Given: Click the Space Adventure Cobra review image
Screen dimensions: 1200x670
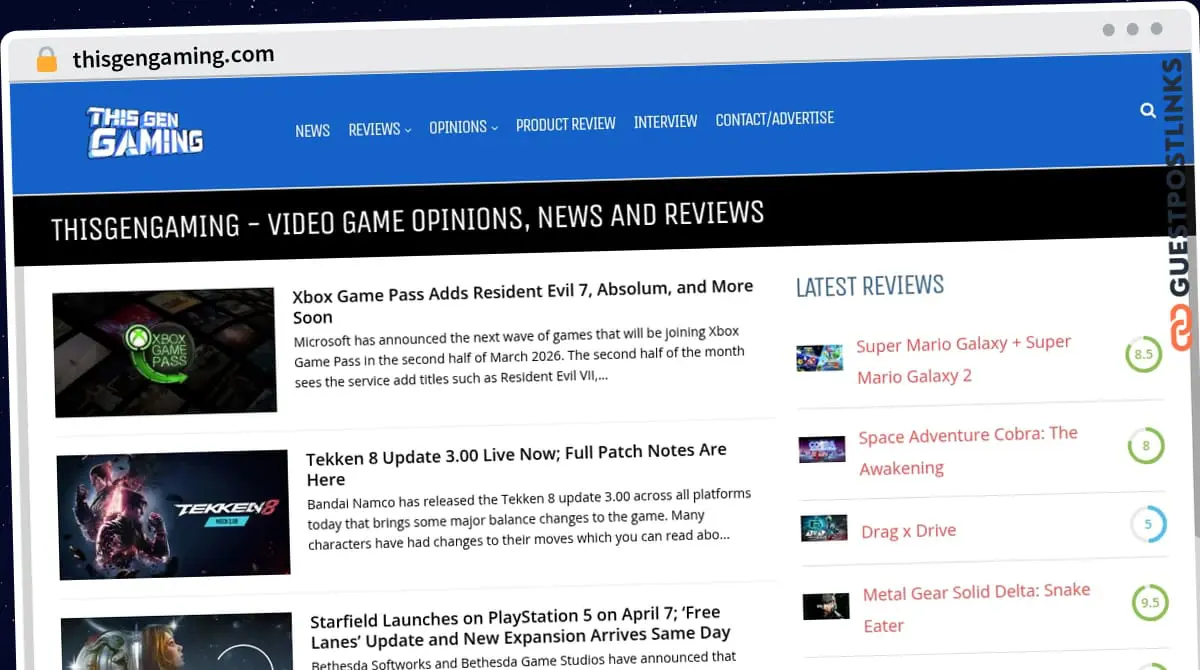Looking at the screenshot, I should 822,448.
